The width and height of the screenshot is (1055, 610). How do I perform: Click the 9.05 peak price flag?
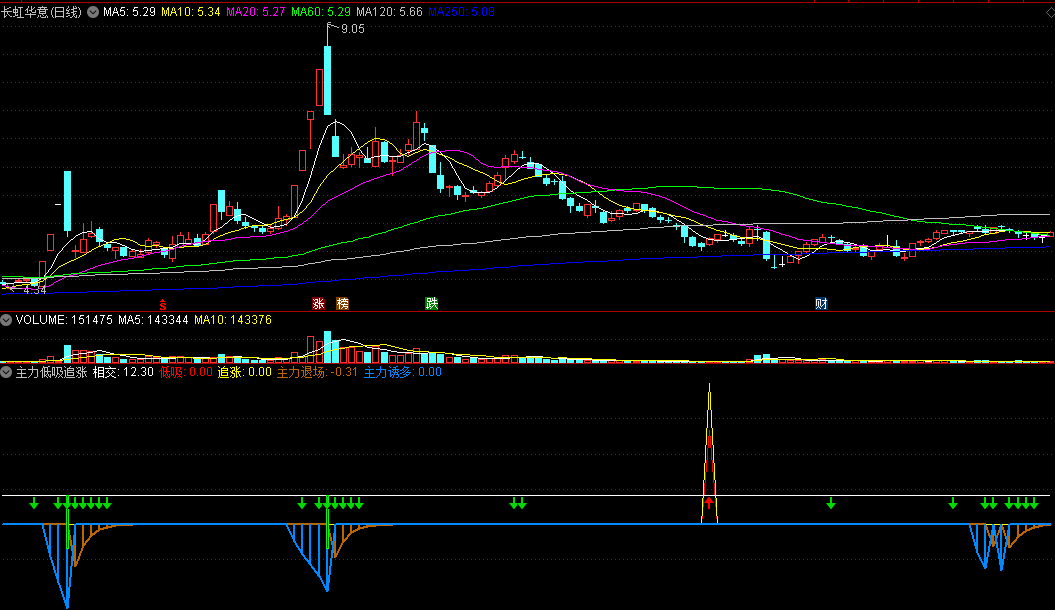[351, 30]
